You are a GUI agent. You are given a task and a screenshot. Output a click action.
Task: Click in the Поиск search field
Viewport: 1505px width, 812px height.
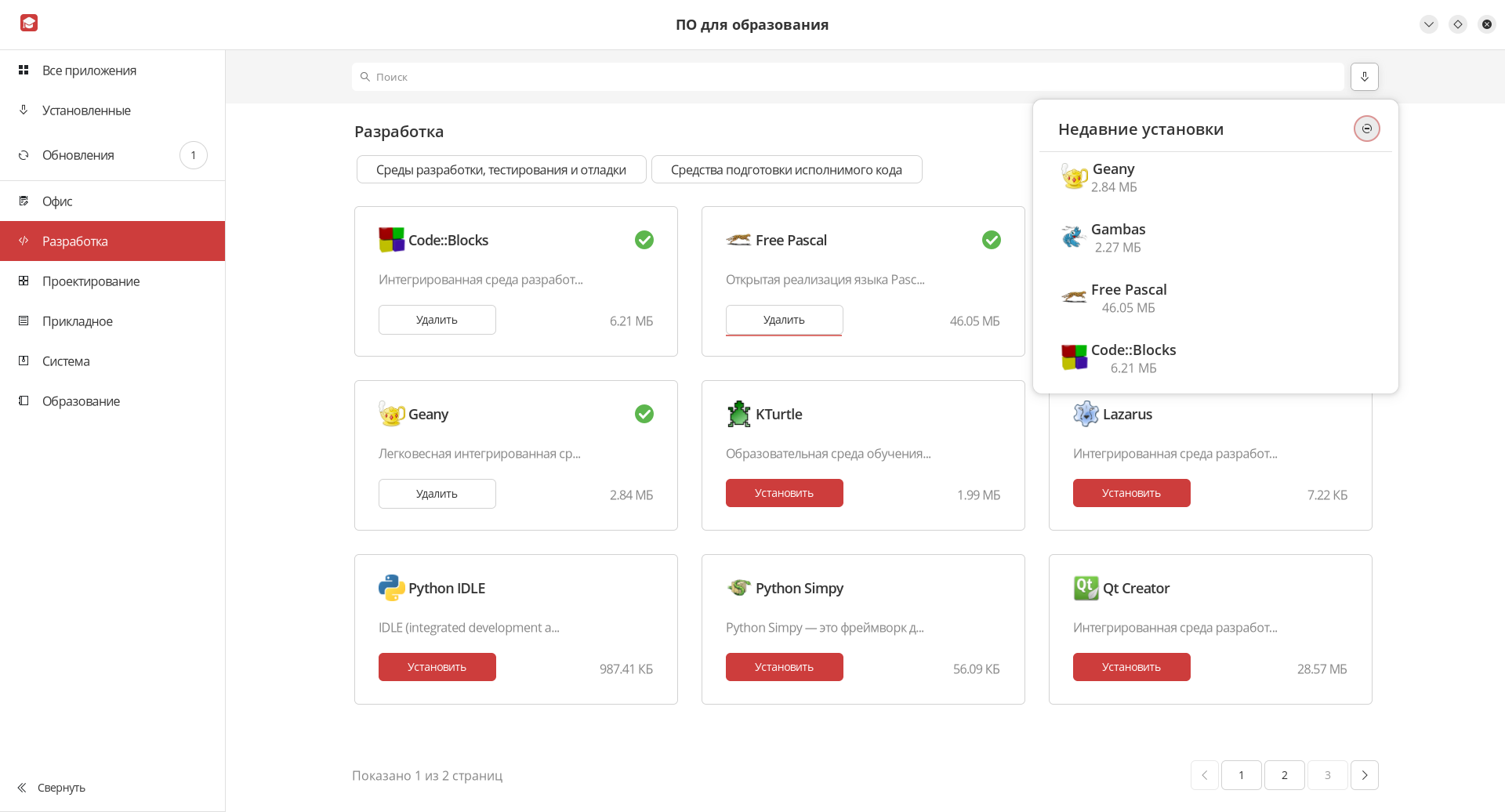tap(847, 77)
